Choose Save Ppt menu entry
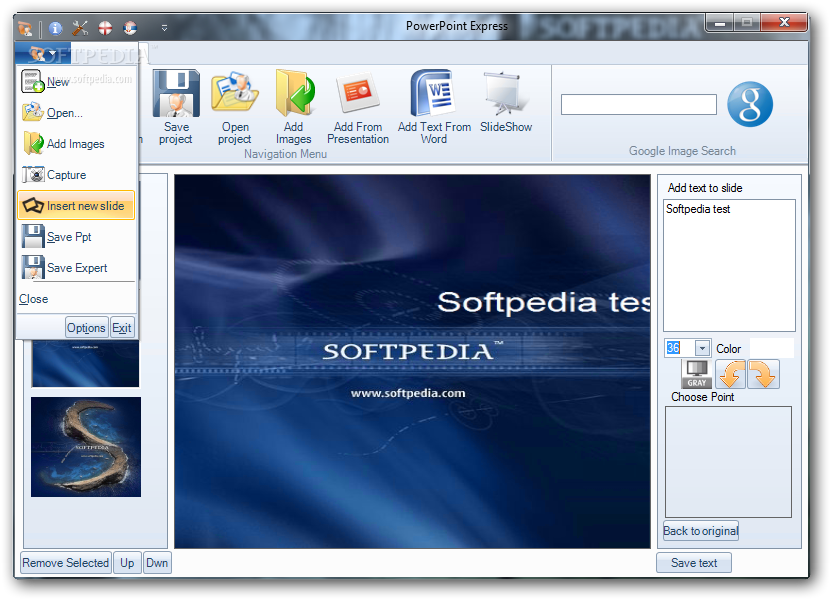The height and width of the screenshot is (600, 831). [x=76, y=236]
